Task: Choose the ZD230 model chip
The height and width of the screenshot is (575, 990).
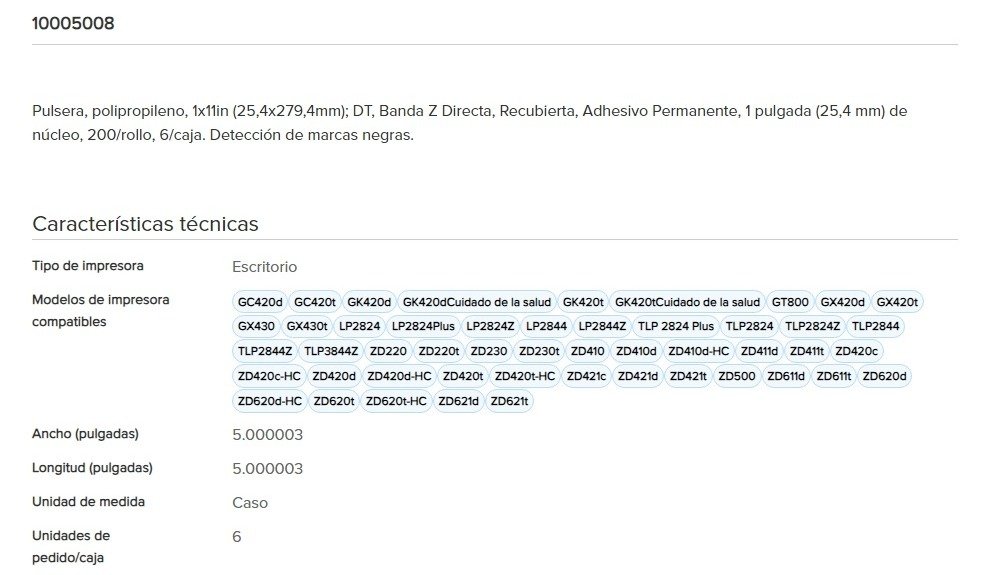Action: 489,351
